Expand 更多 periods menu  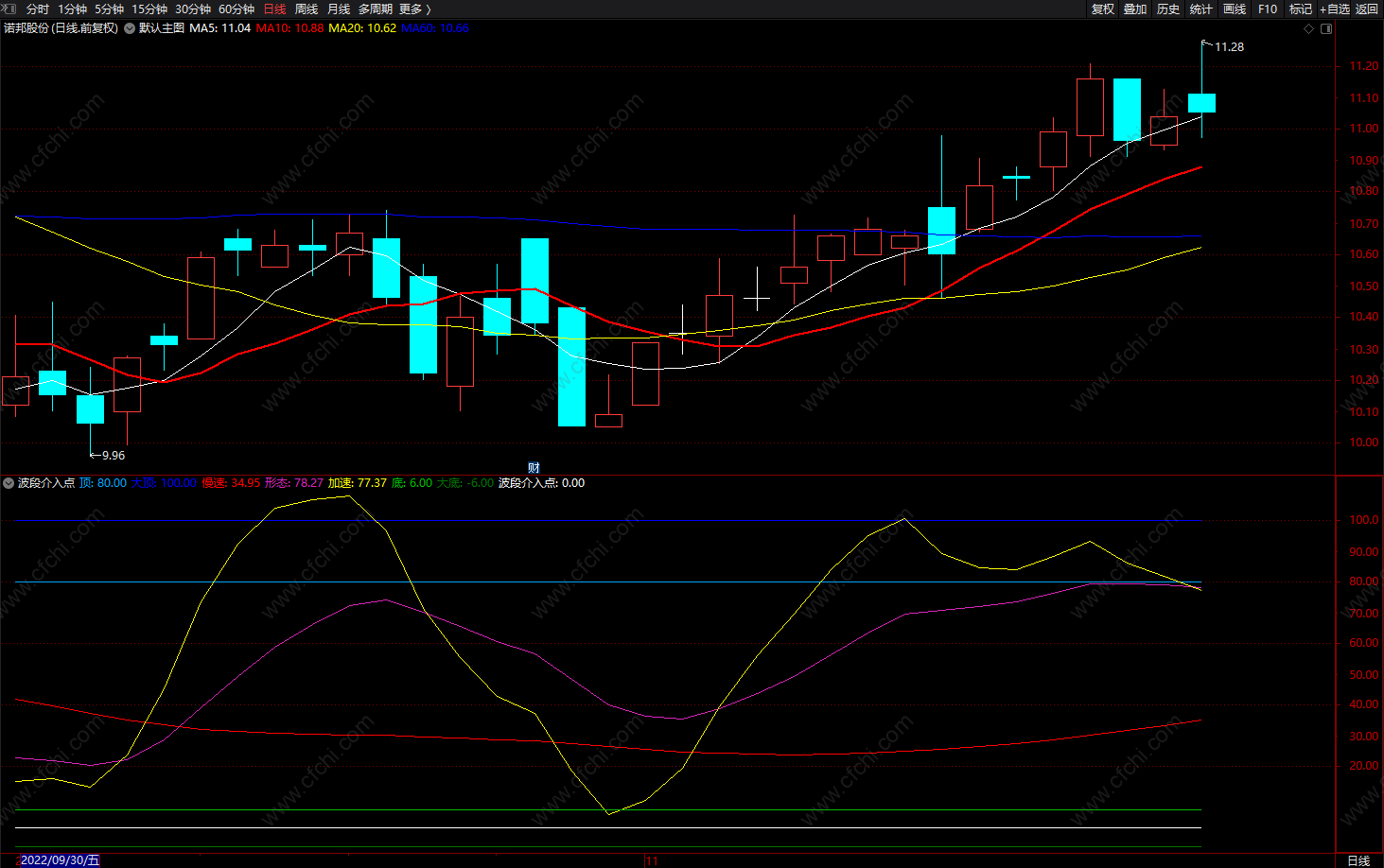point(415,9)
